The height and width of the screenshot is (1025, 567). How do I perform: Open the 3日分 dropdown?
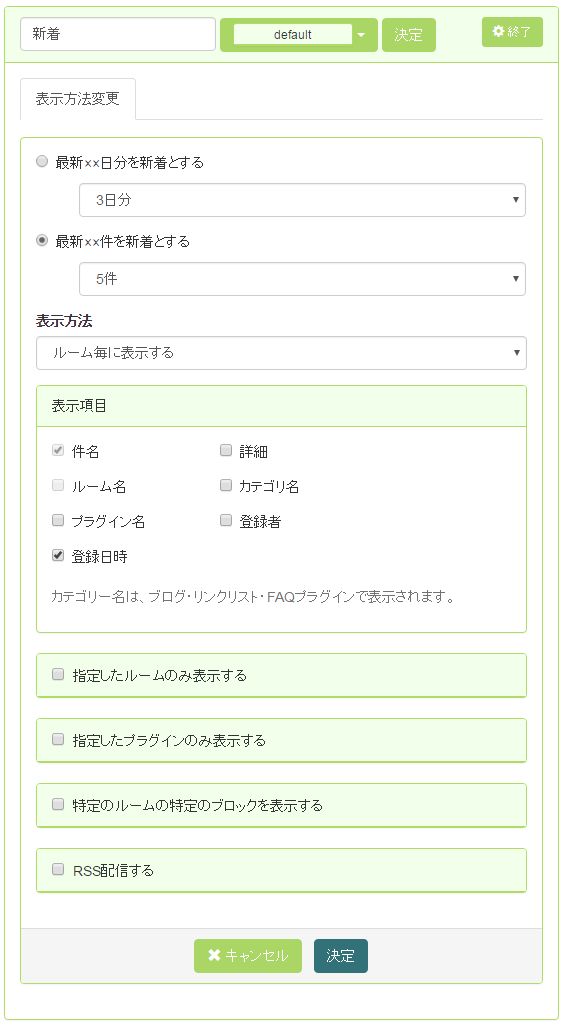coord(302,200)
